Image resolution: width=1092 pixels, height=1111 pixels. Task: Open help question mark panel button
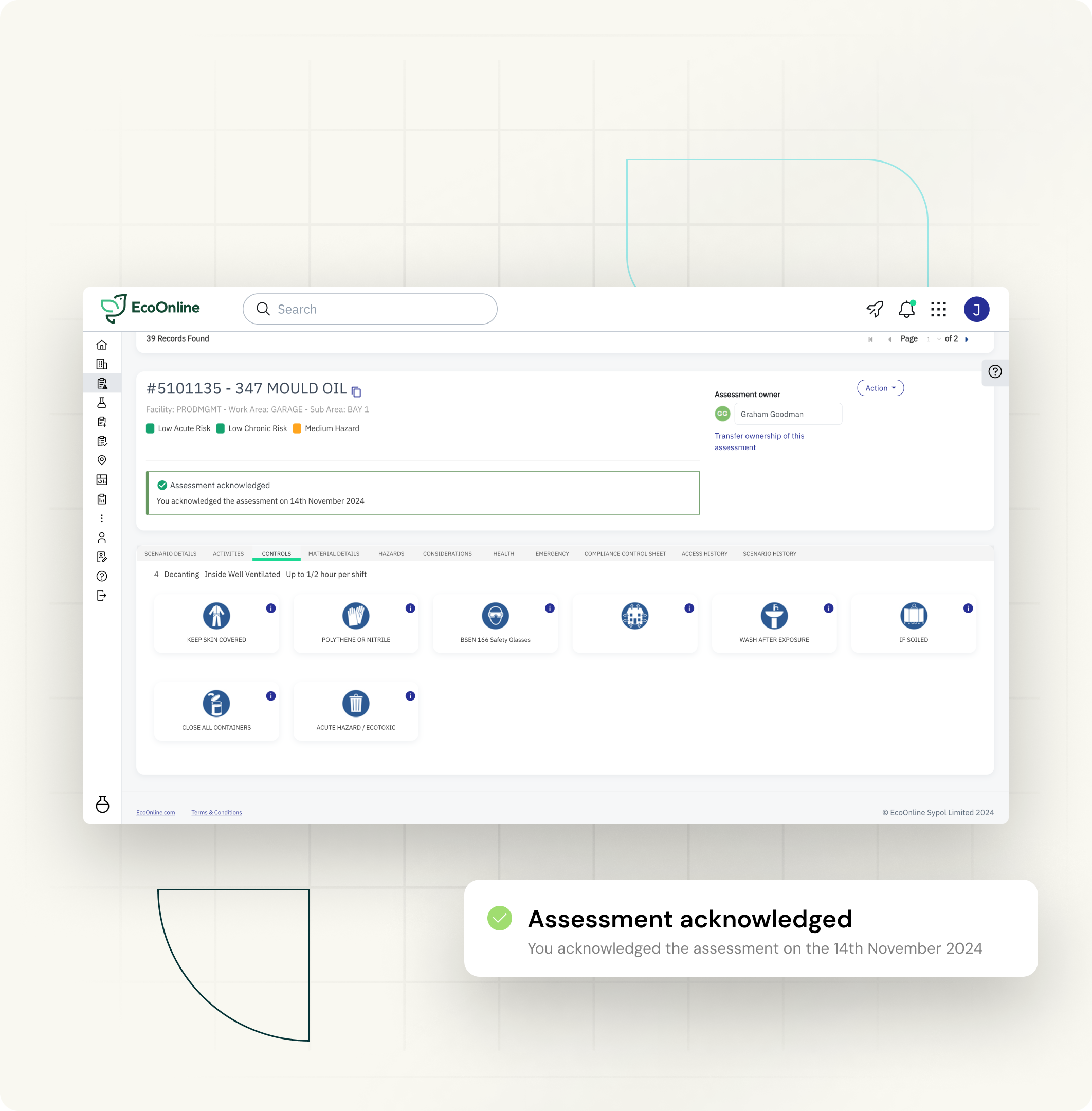994,372
